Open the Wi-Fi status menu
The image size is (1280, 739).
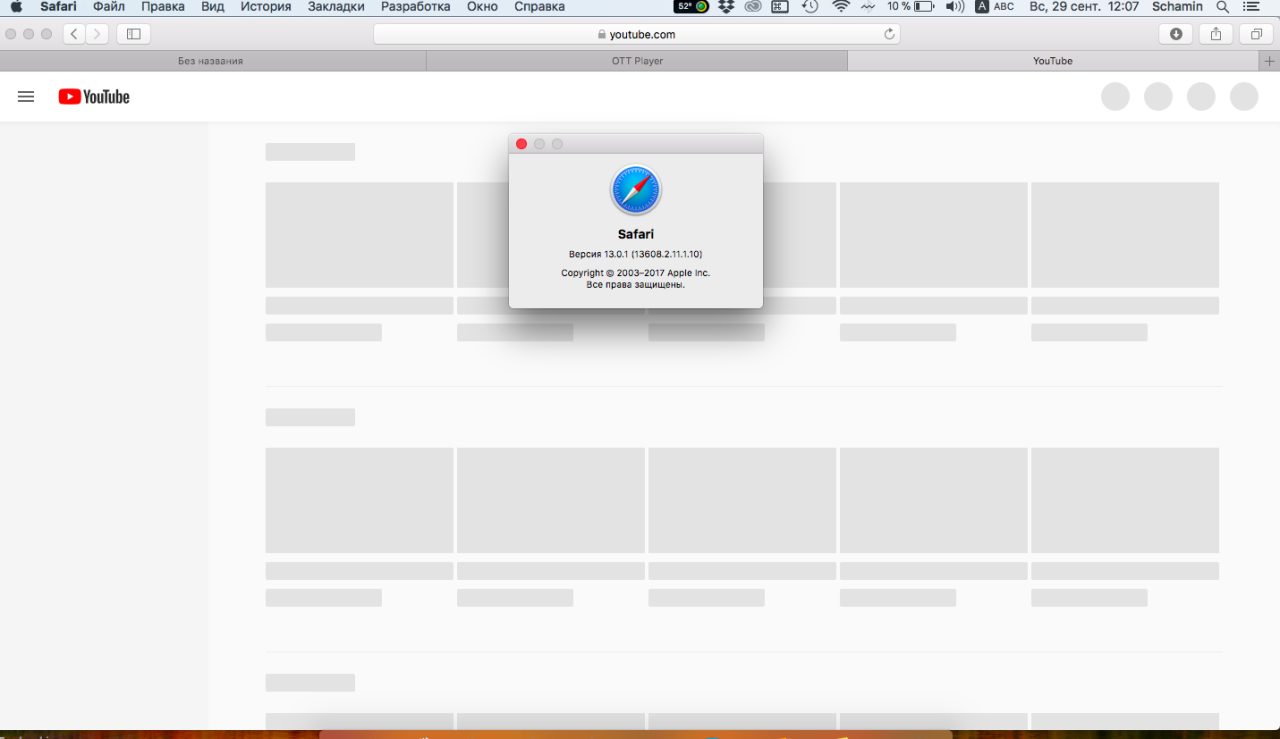(841, 7)
